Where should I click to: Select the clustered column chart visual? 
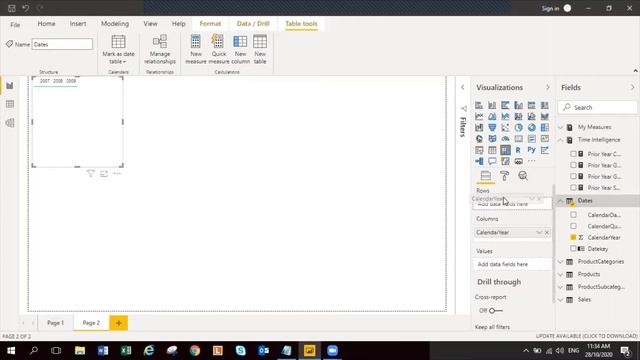(x=518, y=105)
